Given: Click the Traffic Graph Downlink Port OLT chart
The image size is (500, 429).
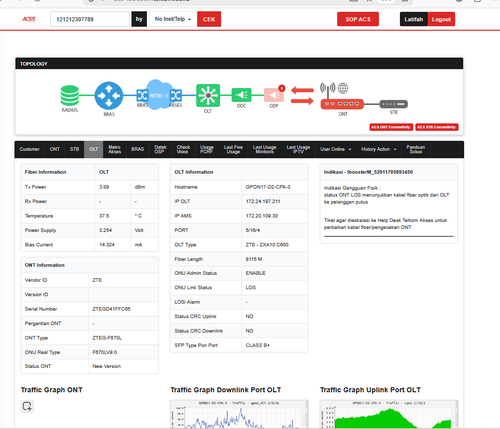Looking at the screenshot, I should (239, 414).
